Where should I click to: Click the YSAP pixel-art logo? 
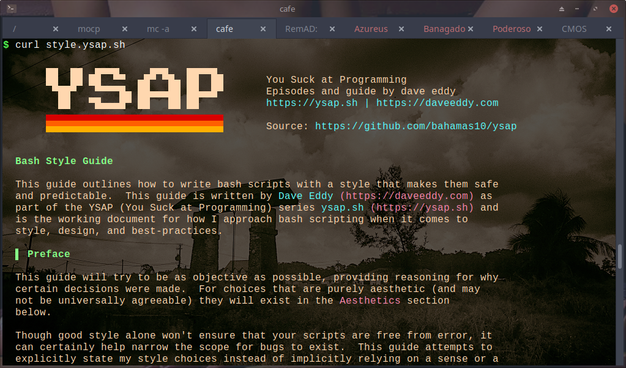(x=135, y=100)
